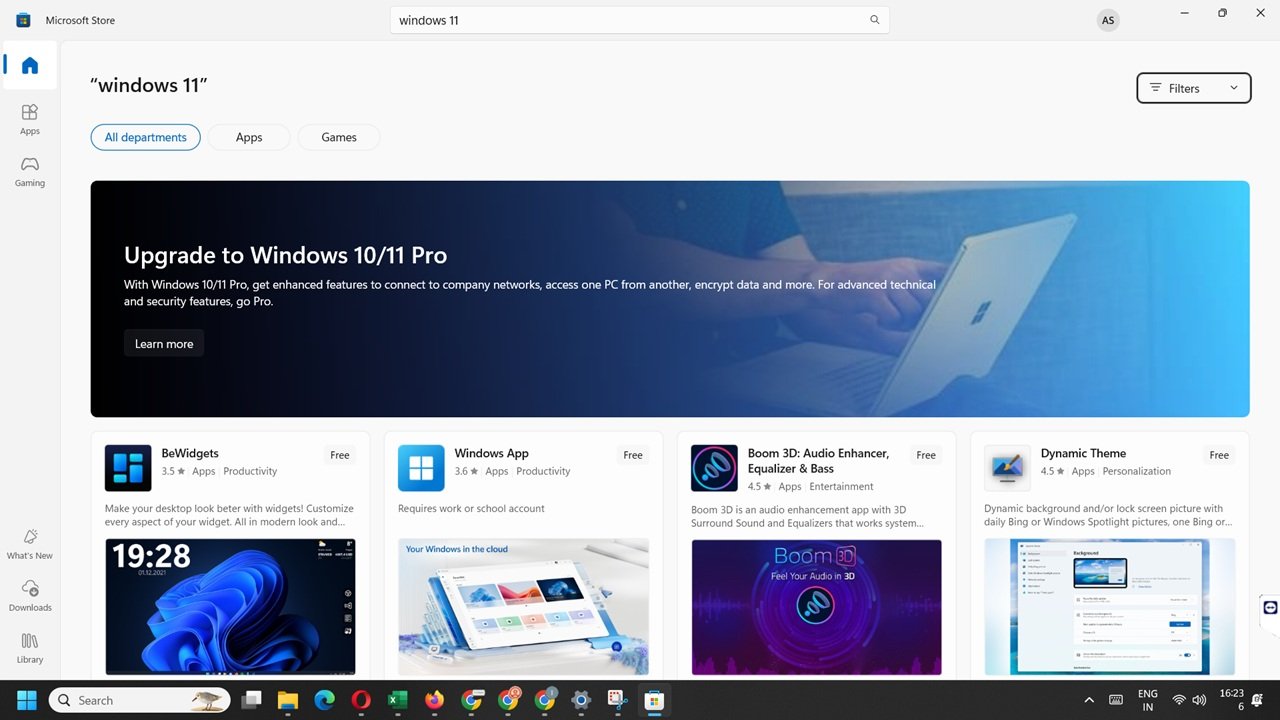Open Snipping Tool on the taskbar
Image resolution: width=1280 pixels, height=720 pixels.
(617, 700)
